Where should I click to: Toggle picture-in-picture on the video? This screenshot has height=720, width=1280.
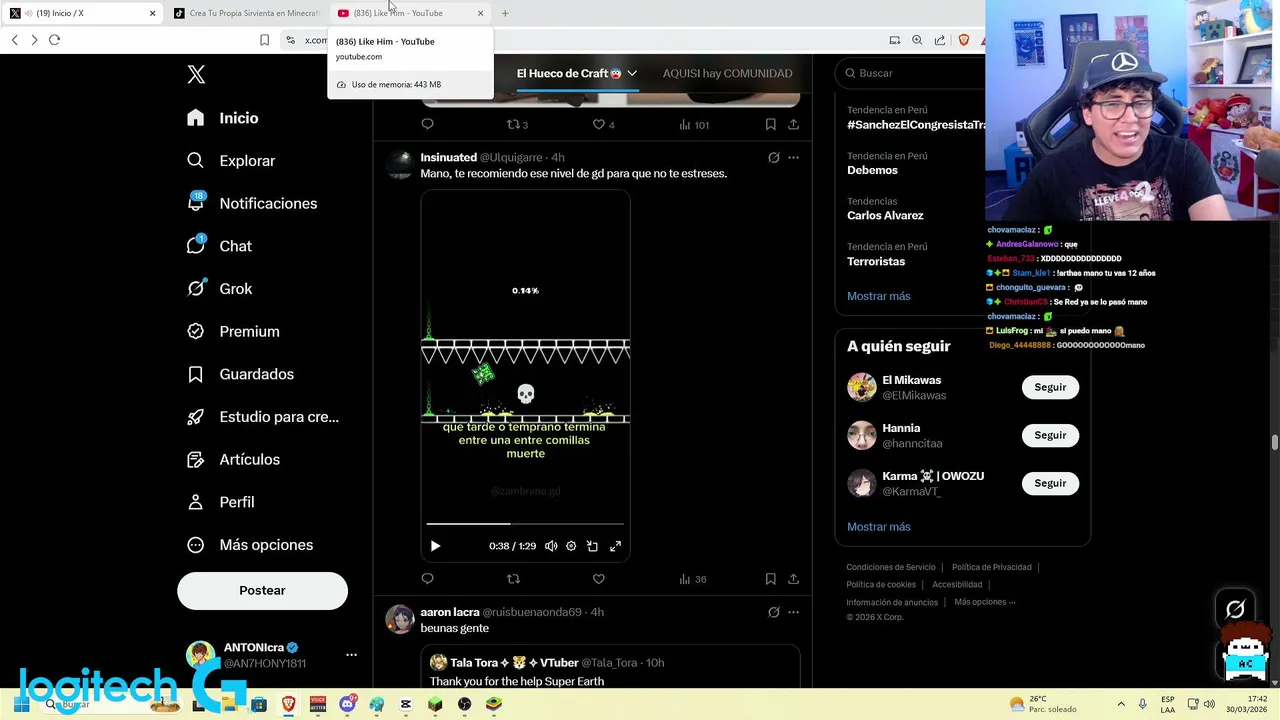[592, 546]
